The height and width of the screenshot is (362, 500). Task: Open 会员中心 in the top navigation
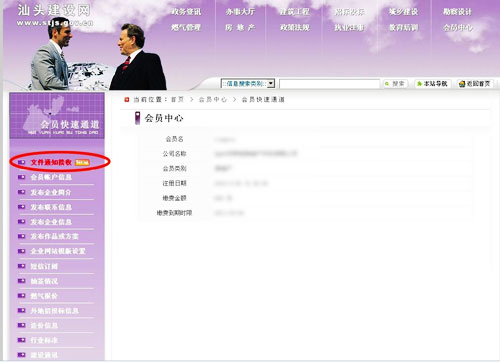458,27
